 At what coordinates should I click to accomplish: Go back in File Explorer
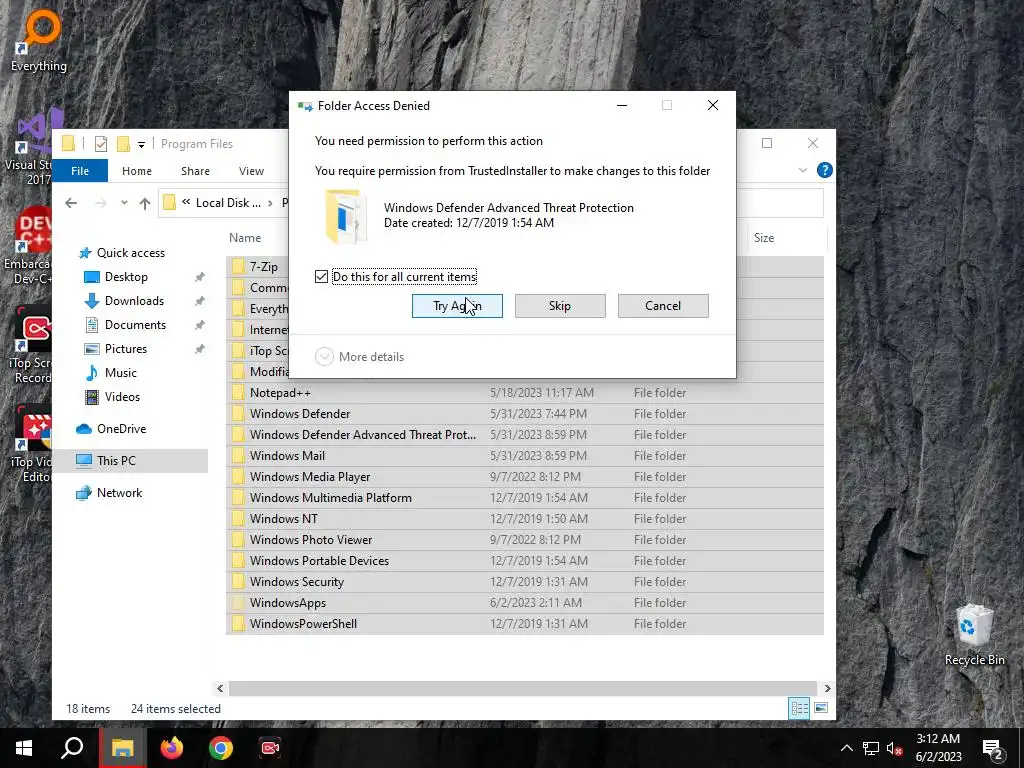(71, 203)
